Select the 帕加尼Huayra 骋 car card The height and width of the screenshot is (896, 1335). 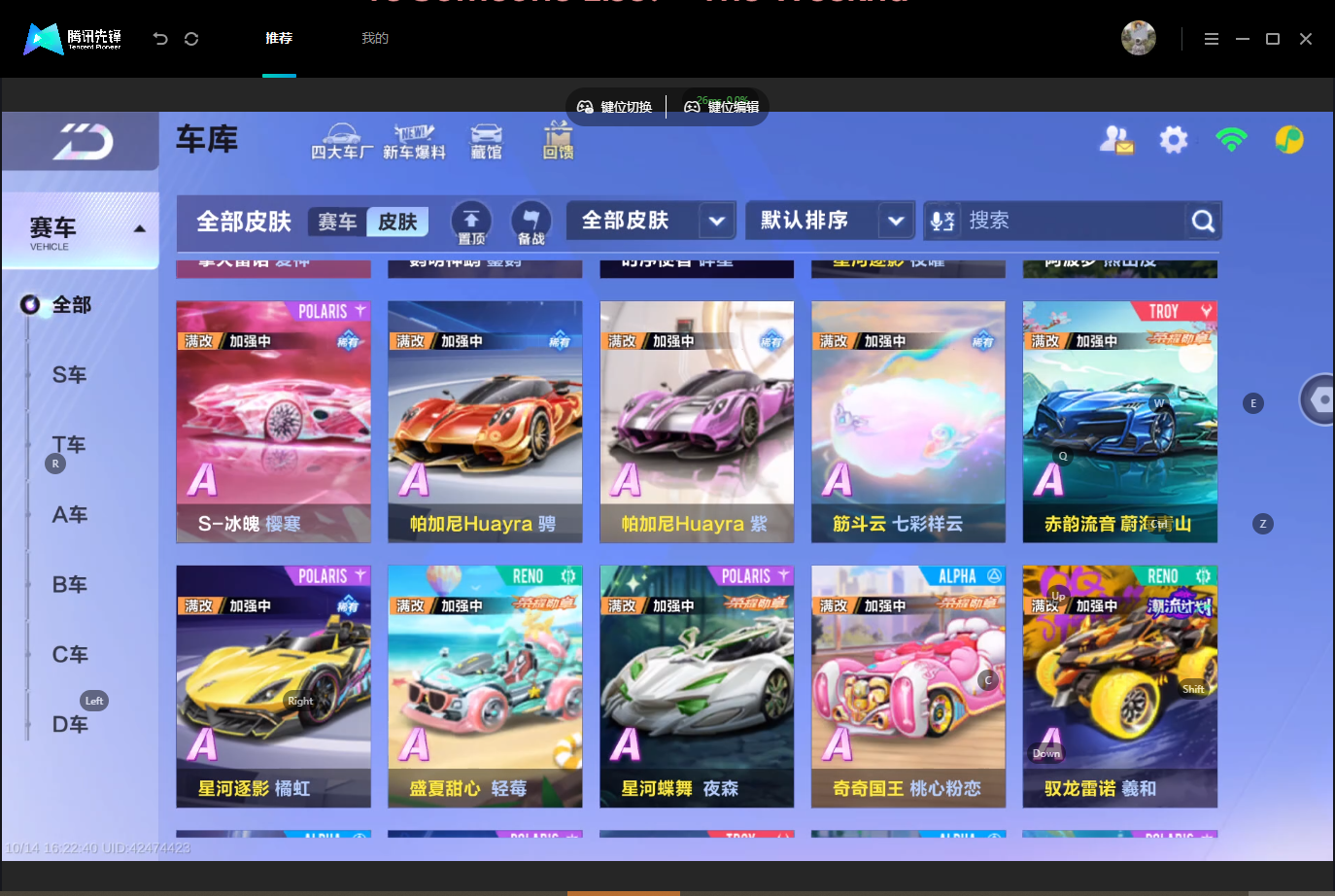coord(485,422)
